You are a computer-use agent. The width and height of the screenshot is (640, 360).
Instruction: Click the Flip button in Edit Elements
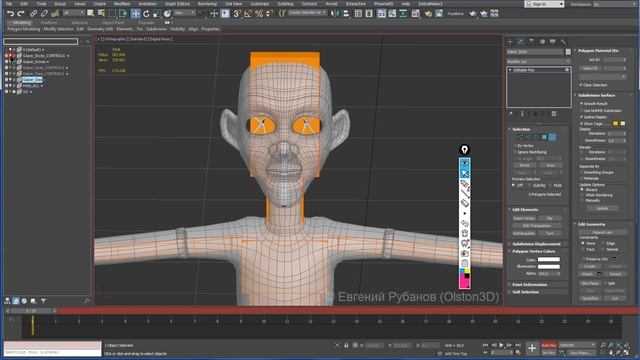point(550,218)
